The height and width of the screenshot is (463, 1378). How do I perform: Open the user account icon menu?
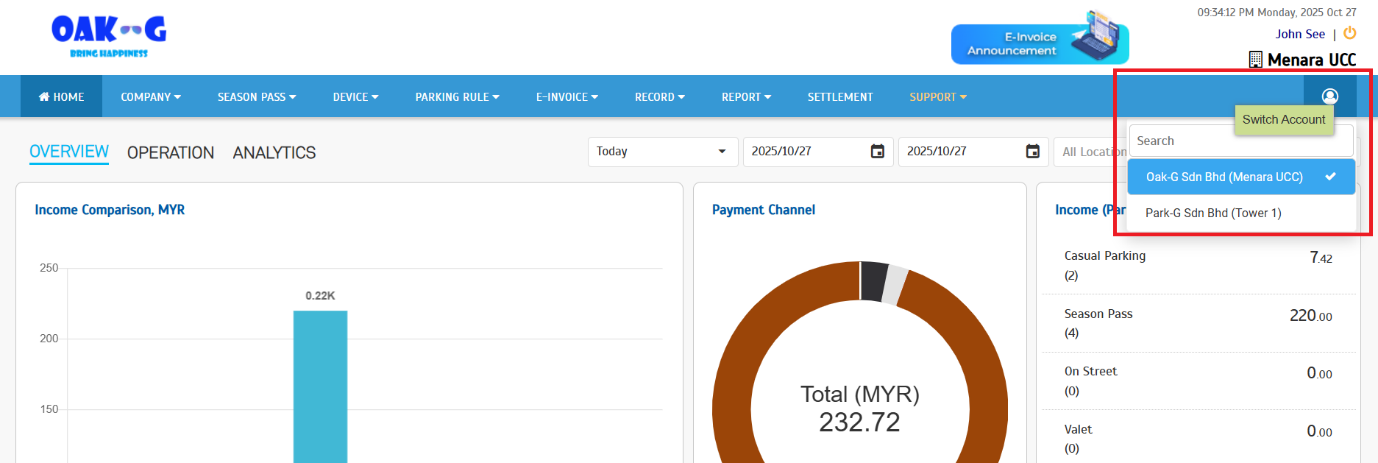coord(1329,96)
